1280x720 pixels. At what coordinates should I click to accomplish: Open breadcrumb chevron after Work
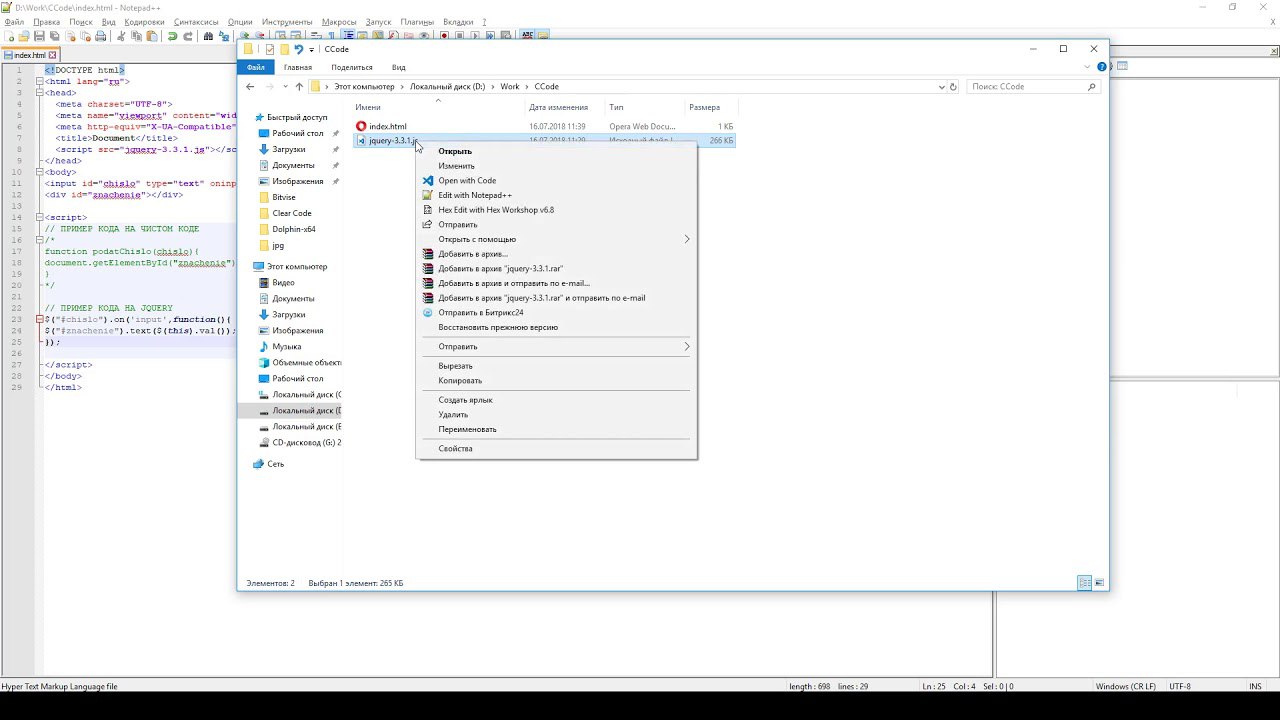(x=527, y=87)
